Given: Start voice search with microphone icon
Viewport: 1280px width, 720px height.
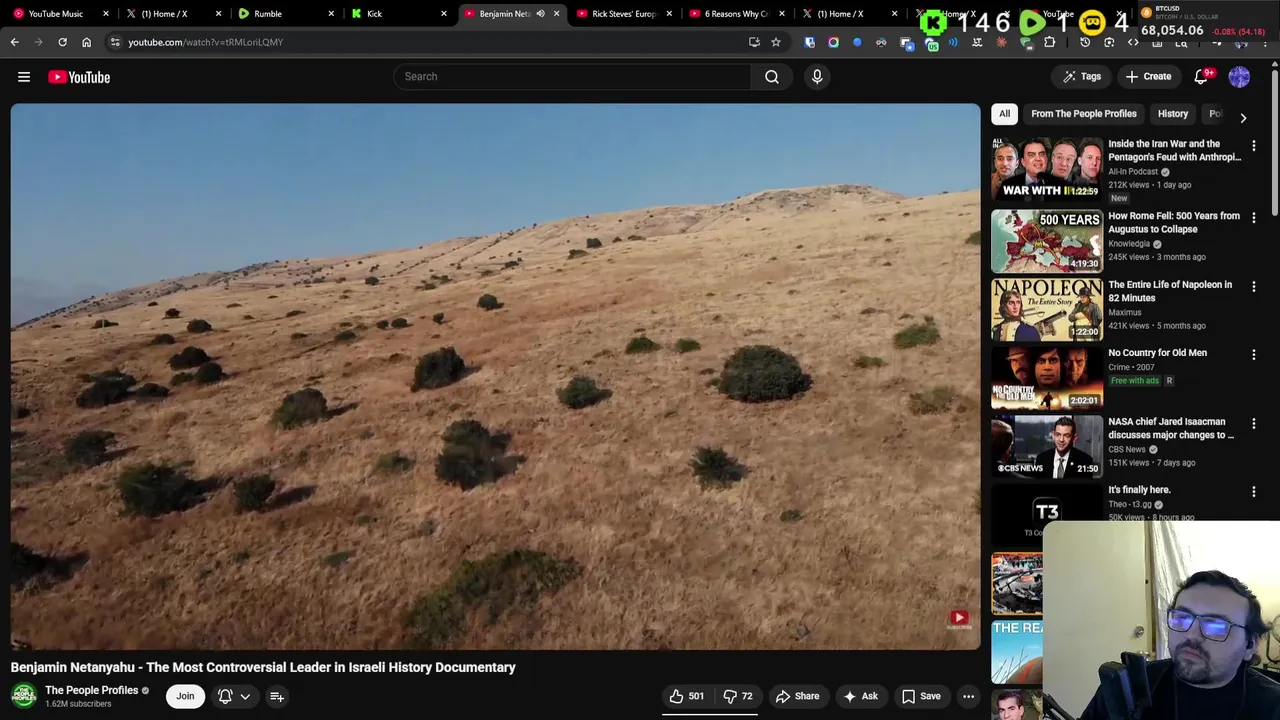Looking at the screenshot, I should click(x=817, y=77).
